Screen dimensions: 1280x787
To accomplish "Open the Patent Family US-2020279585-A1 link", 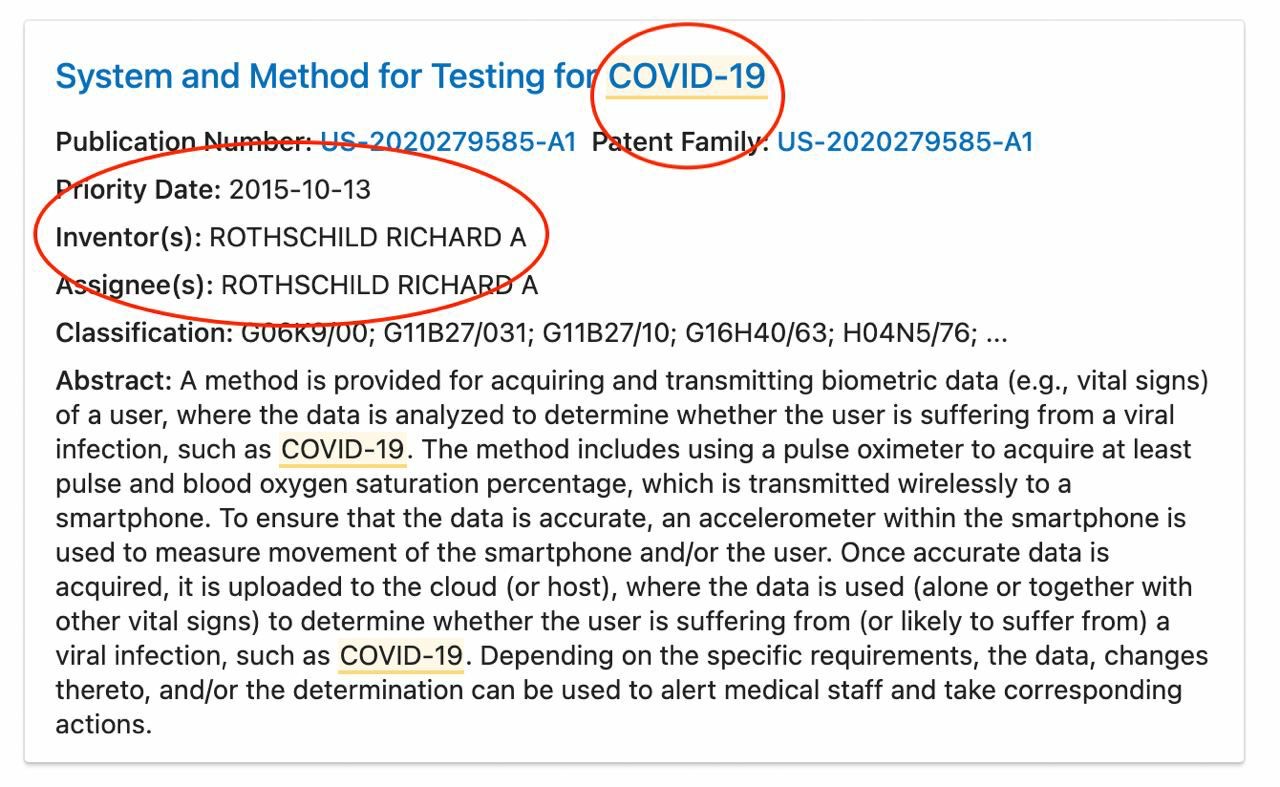I will [x=904, y=142].
